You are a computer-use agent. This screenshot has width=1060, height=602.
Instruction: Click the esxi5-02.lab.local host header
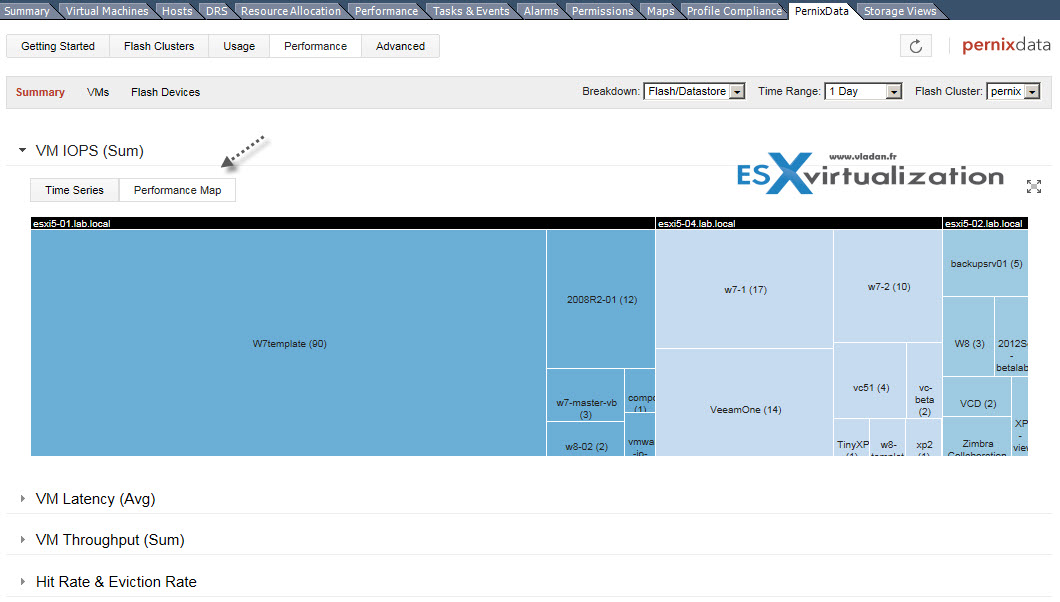[986, 224]
